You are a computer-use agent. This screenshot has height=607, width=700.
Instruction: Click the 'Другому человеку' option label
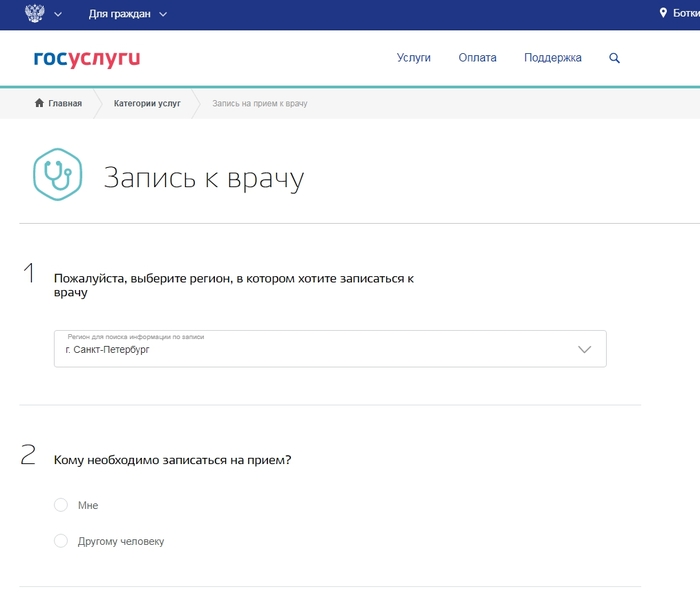click(121, 541)
